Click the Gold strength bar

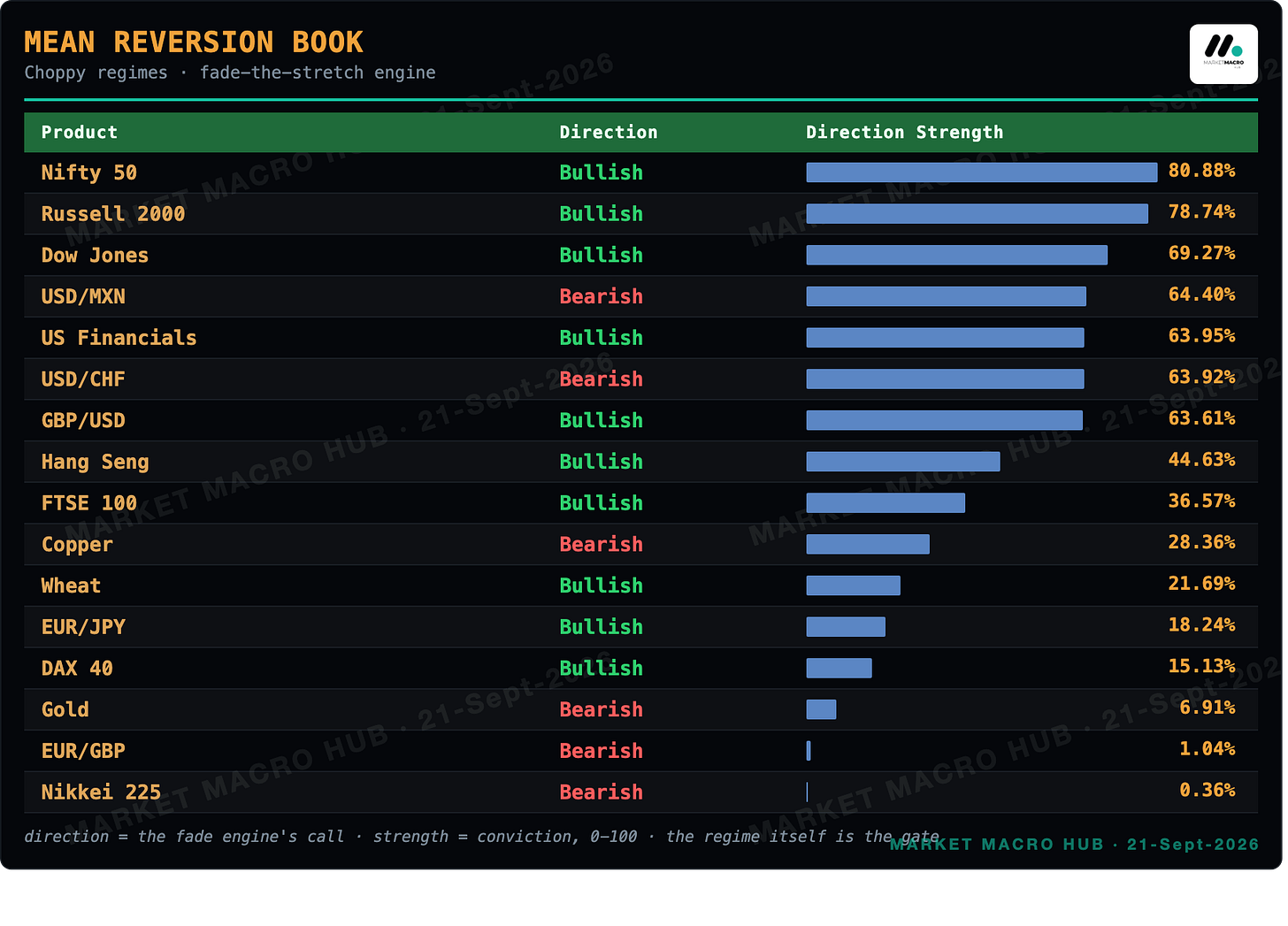[821, 709]
